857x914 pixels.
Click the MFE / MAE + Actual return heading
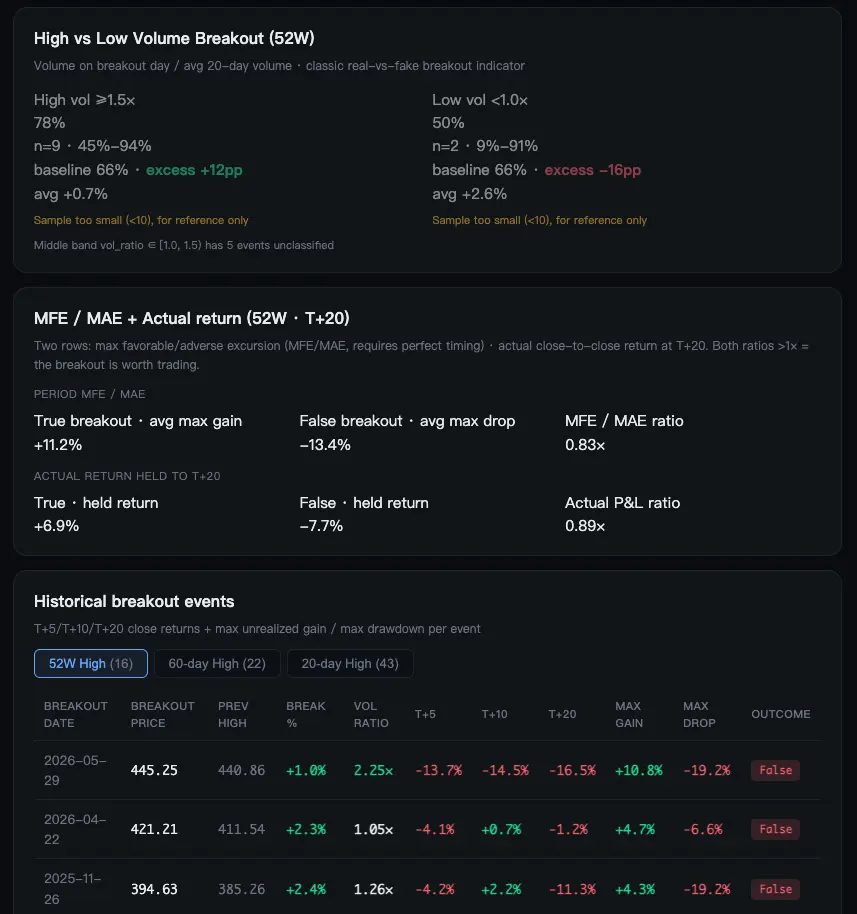click(192, 318)
